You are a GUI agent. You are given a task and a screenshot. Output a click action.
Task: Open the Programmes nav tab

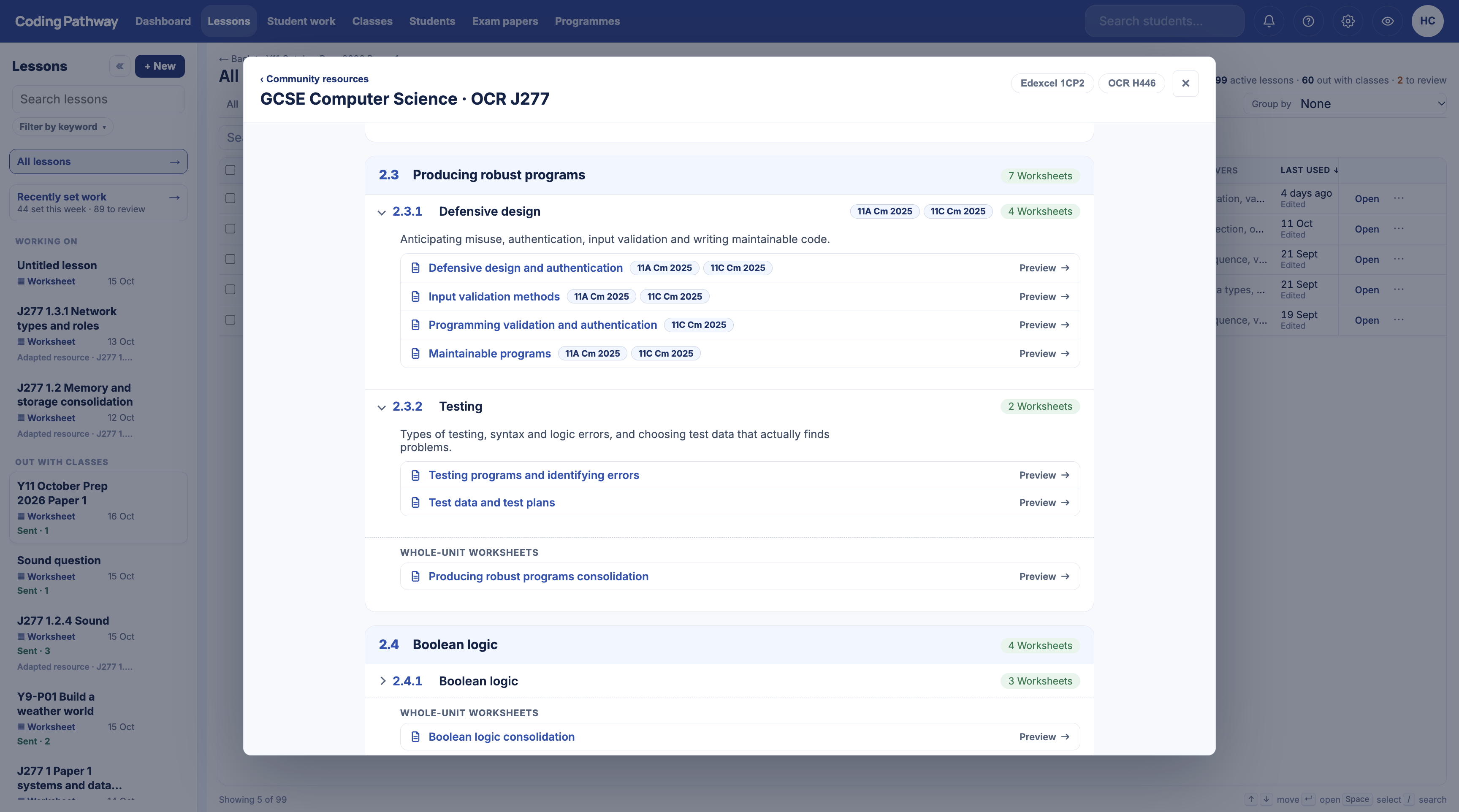587,21
